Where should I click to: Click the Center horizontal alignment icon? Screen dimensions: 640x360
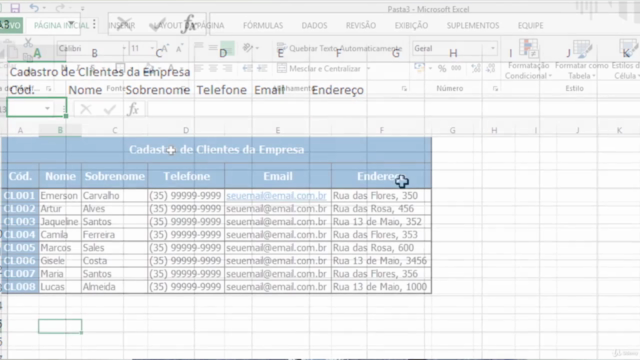pos(213,69)
